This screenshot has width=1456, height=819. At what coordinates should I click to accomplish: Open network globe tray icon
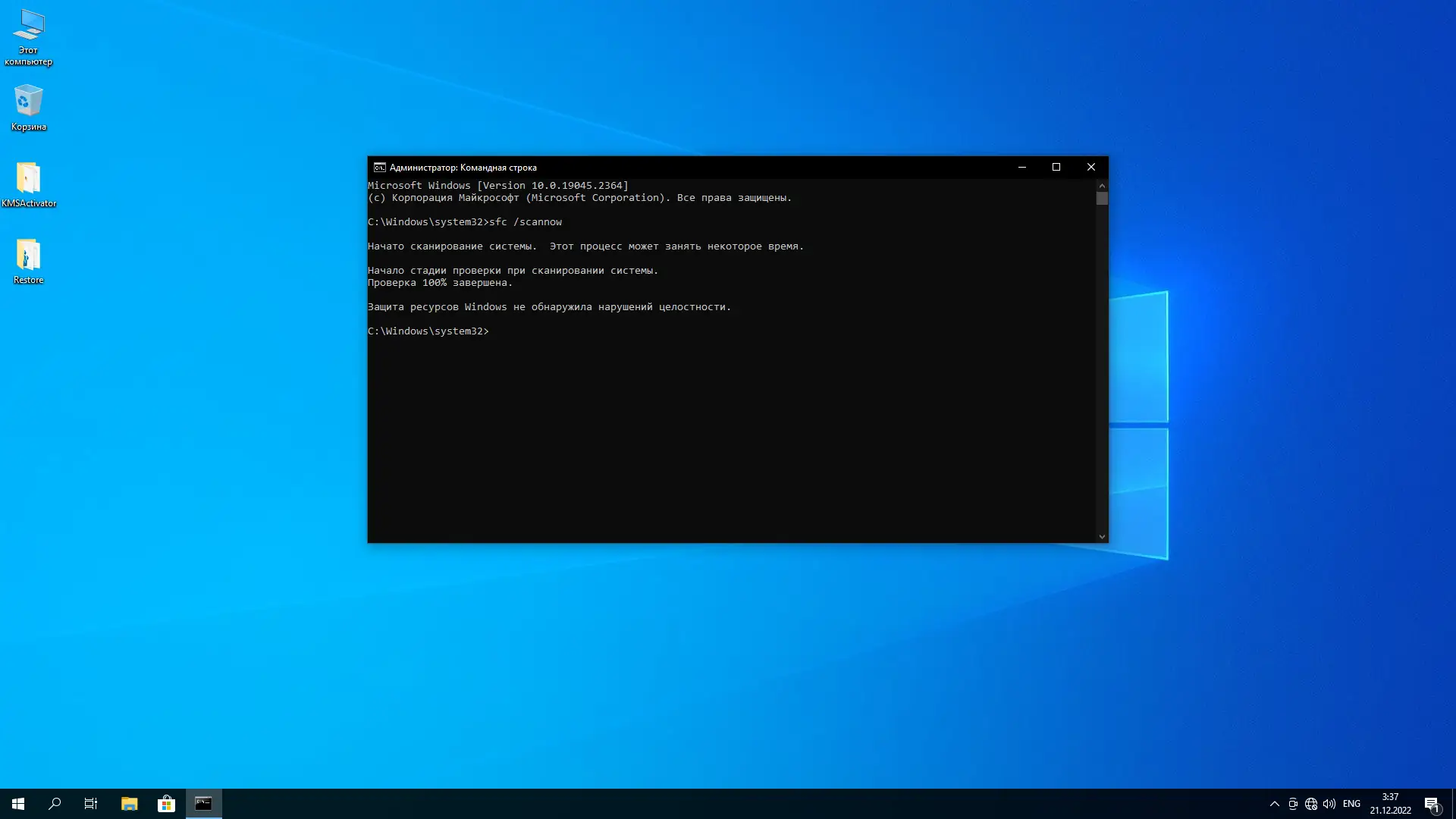click(x=1311, y=804)
